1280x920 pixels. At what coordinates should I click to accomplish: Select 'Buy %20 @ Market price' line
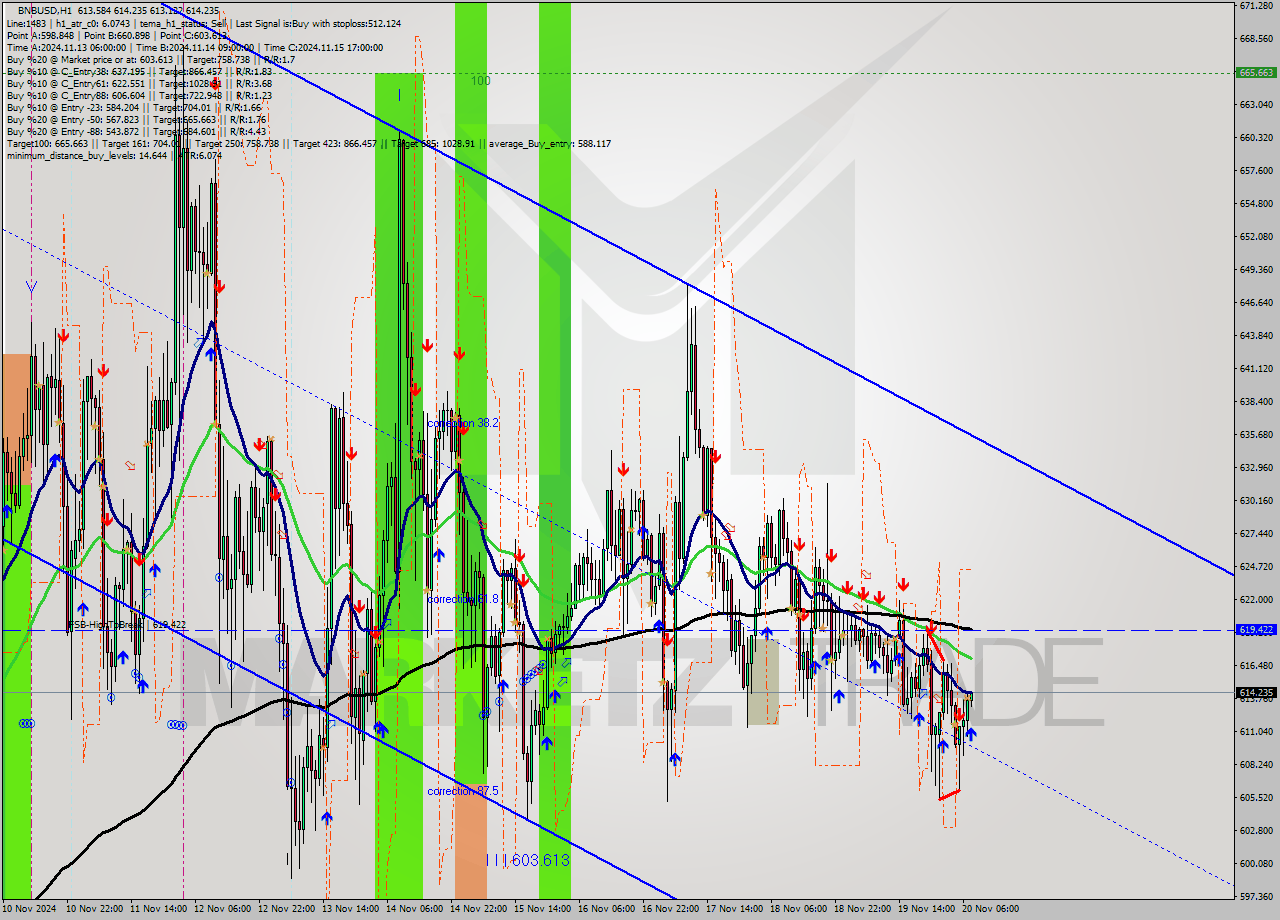(x=150, y=59)
